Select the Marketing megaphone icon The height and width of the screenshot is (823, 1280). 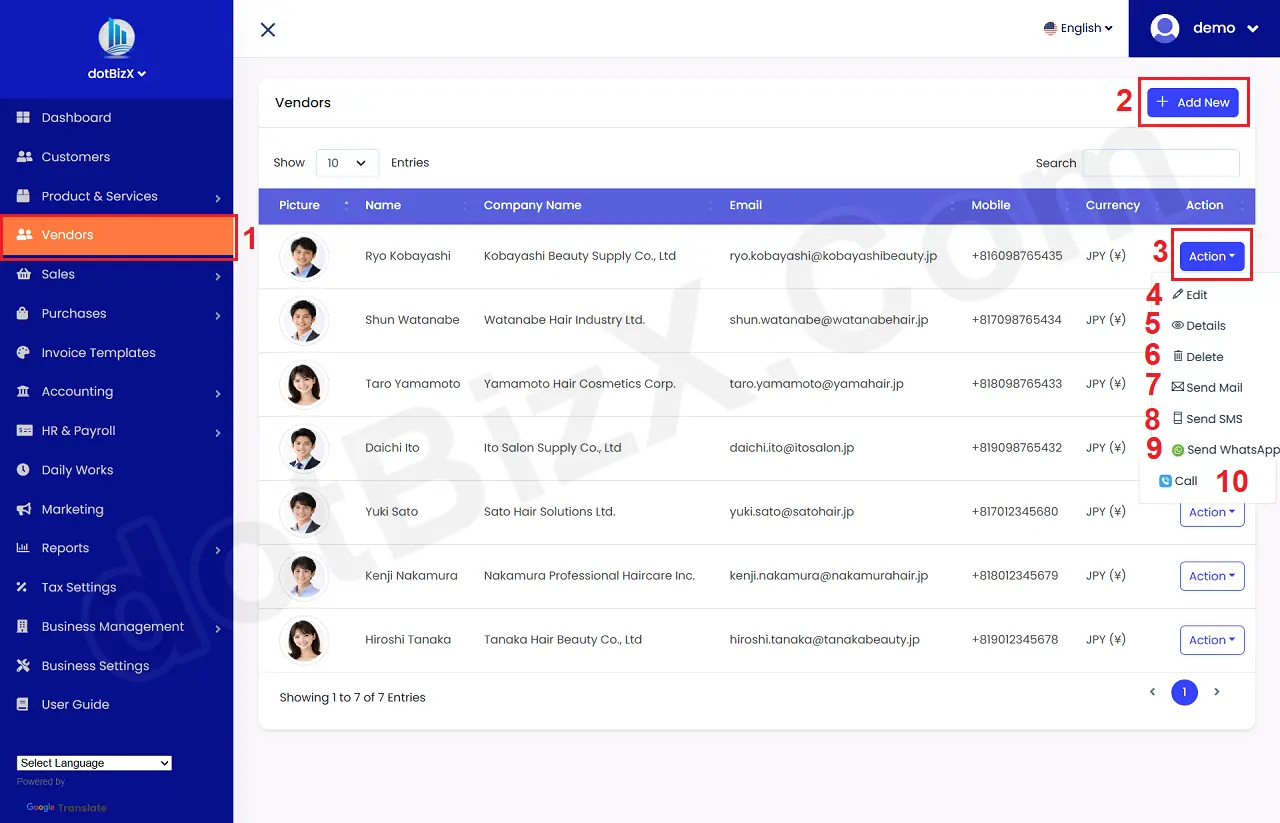click(22, 509)
